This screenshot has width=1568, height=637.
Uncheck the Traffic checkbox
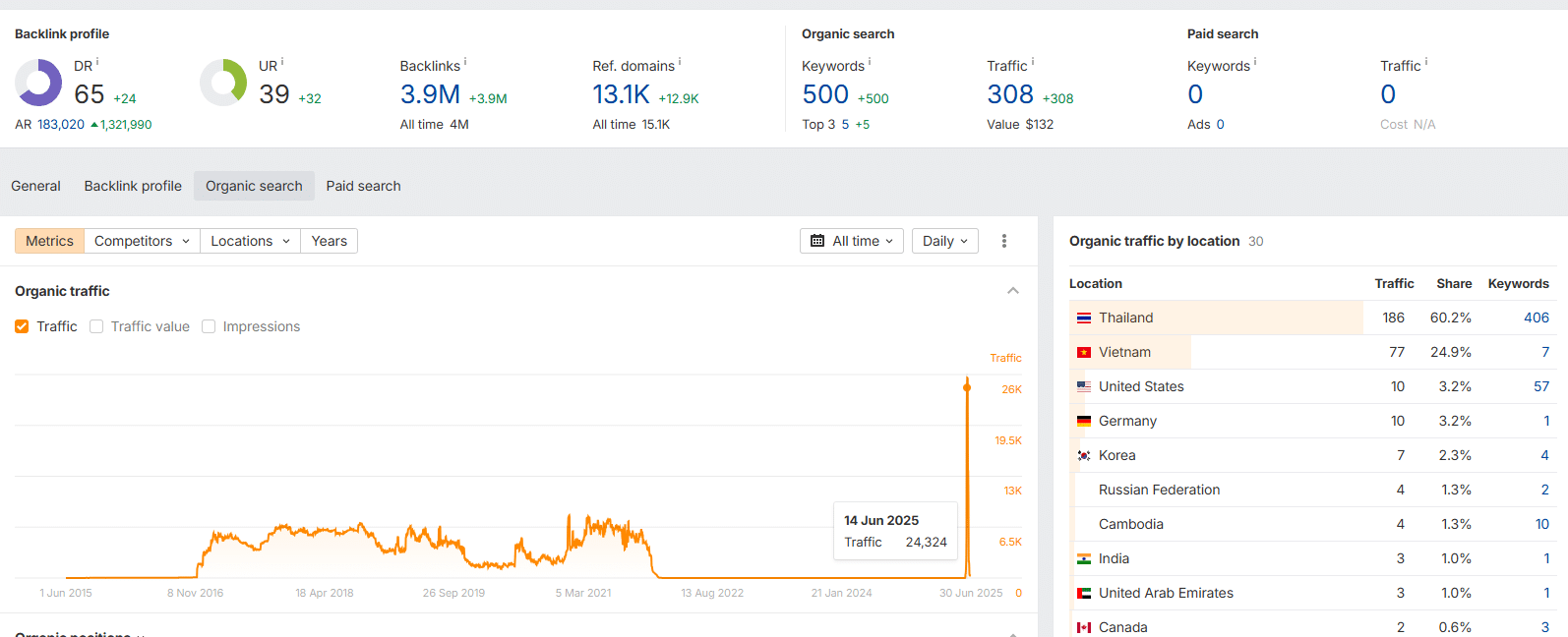coord(22,326)
